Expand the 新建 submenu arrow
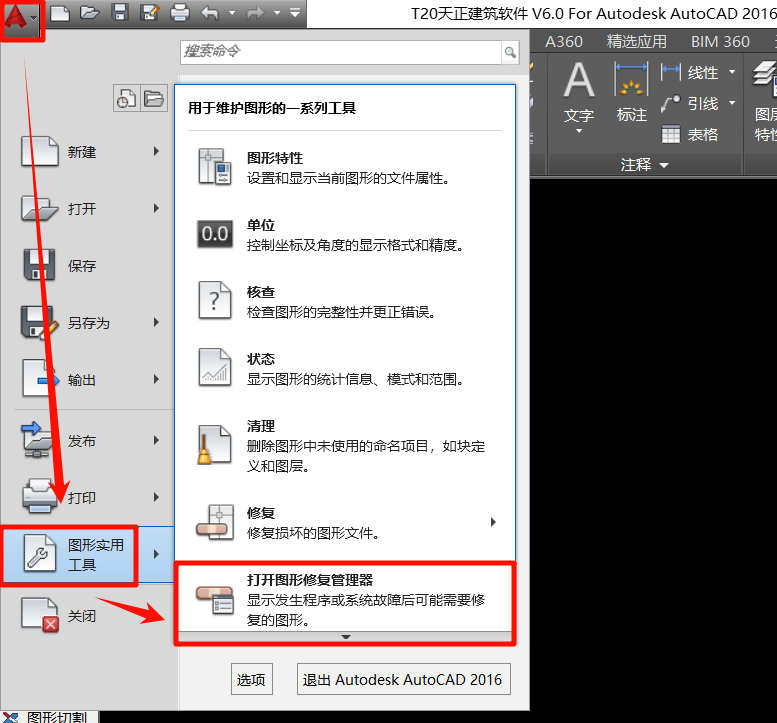Viewport: 777px width, 723px height. click(x=156, y=151)
